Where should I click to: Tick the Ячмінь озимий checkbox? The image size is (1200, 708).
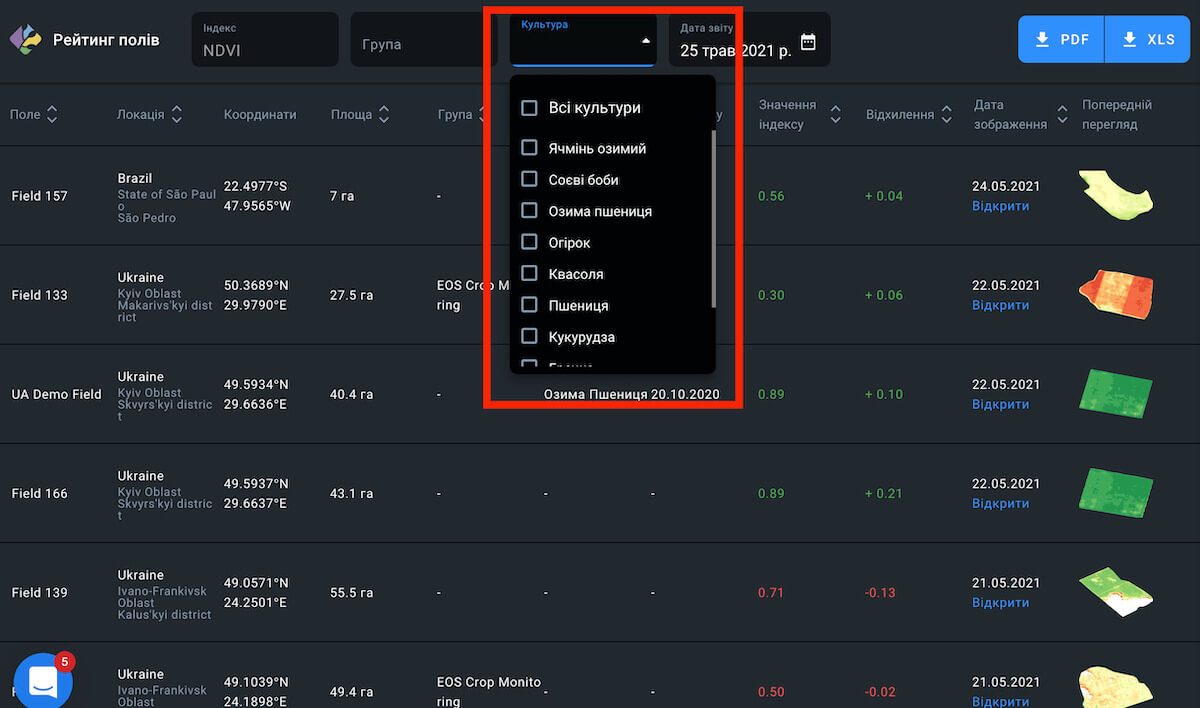coord(530,148)
